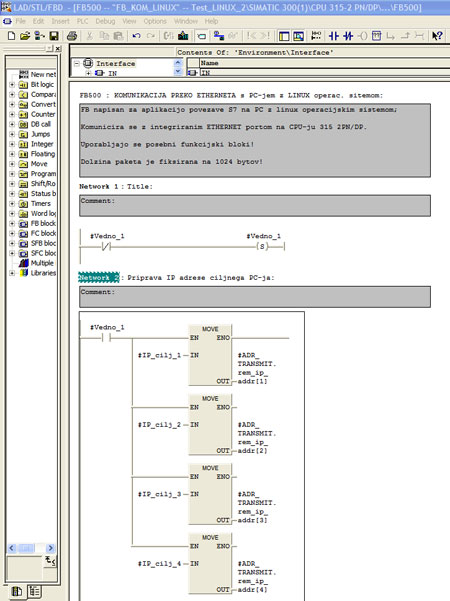This screenshot has width=450, height=601.
Task: Collapse the Interface tree node
Action: pos(77,63)
